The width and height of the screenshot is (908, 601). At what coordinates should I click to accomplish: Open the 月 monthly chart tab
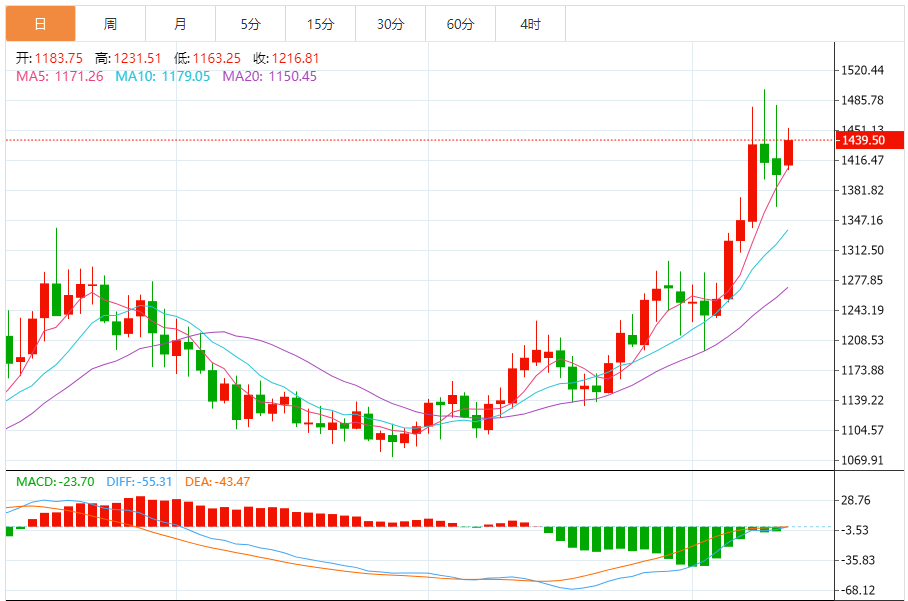point(180,23)
